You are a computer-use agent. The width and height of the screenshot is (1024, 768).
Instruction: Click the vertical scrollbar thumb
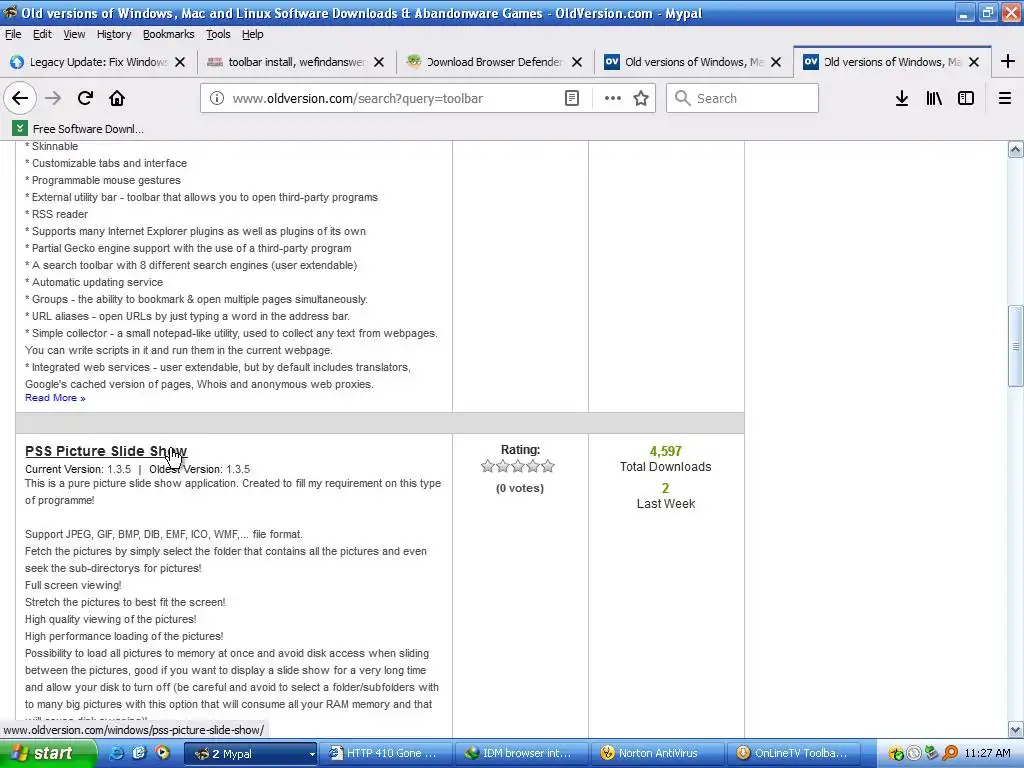1016,346
